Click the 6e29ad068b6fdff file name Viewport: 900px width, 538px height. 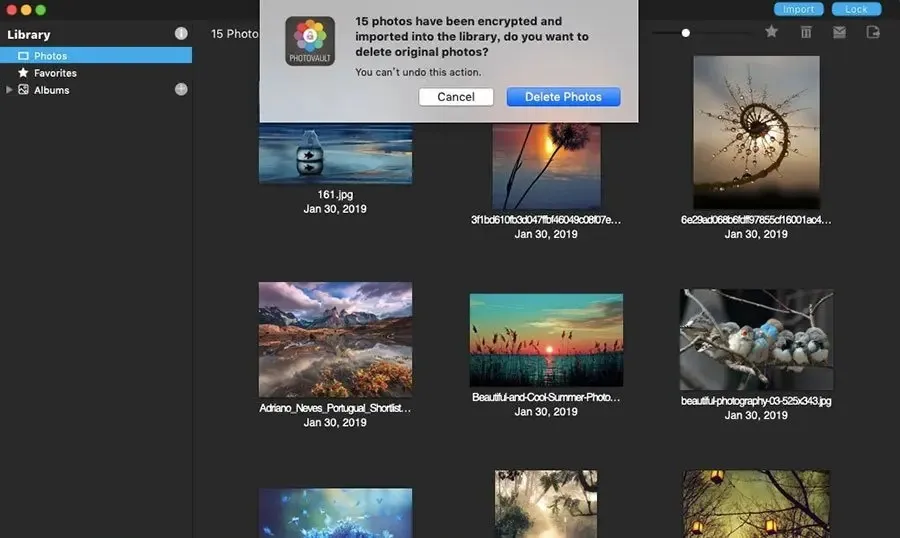(x=756, y=220)
